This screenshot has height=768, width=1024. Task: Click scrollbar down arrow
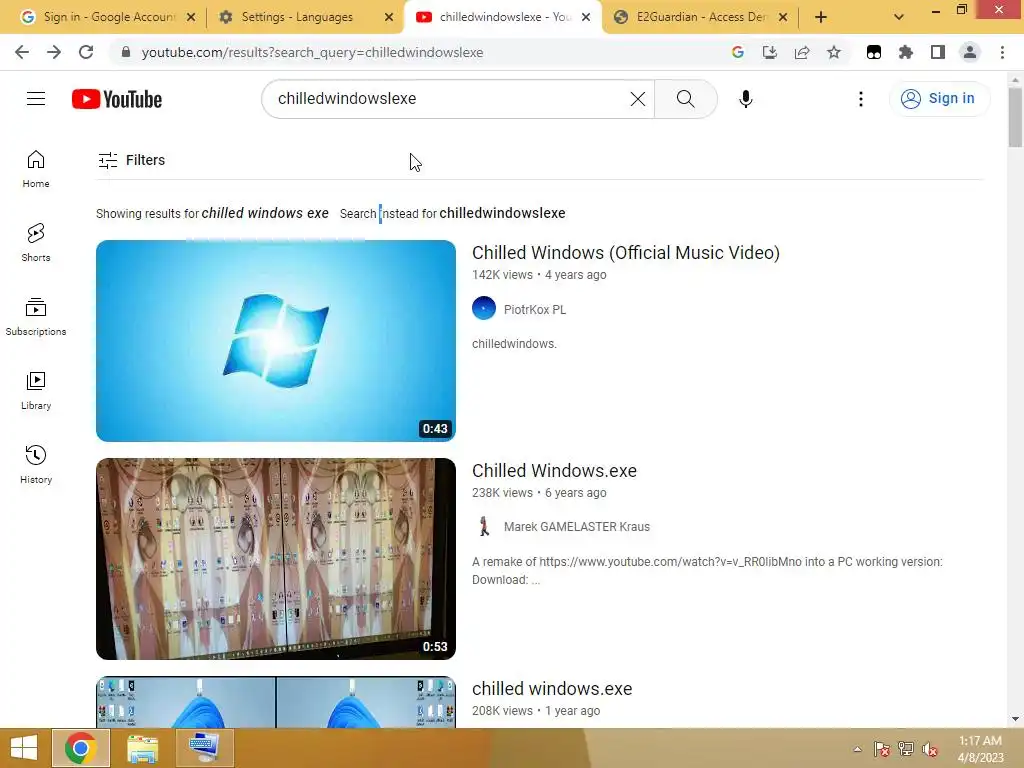click(x=1015, y=719)
